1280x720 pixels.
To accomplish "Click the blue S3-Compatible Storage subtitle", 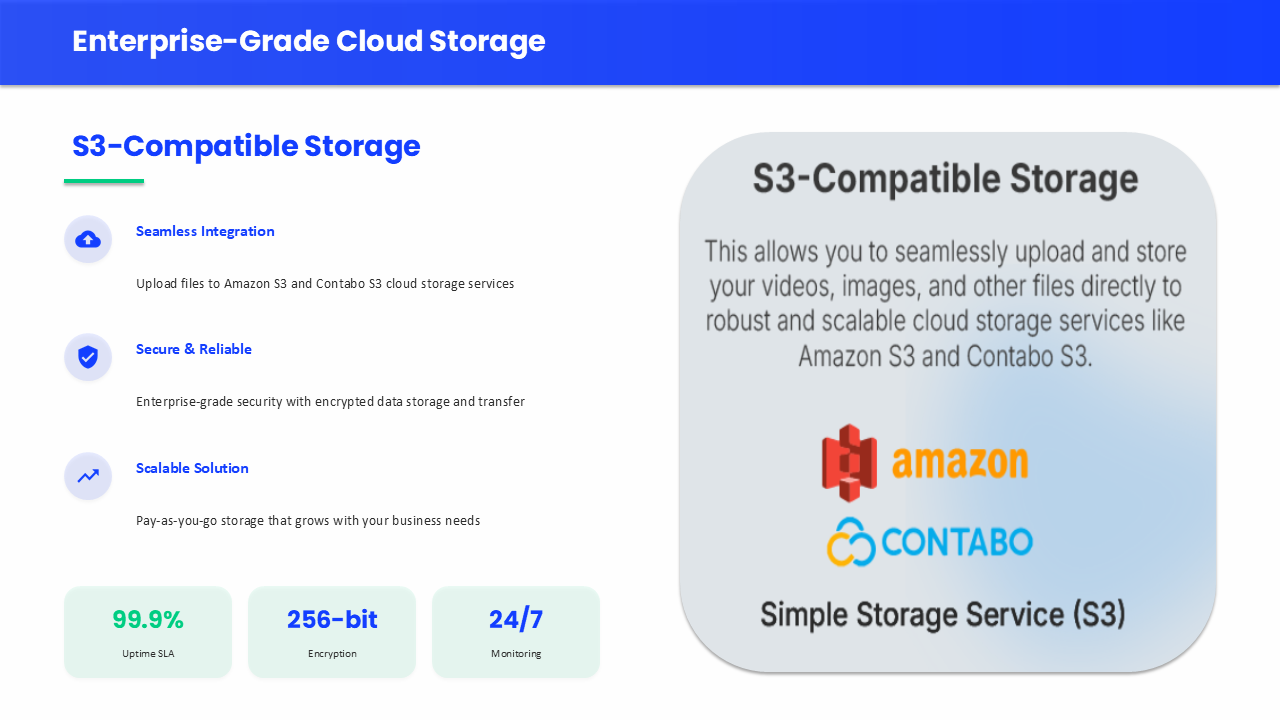I will click(x=246, y=146).
